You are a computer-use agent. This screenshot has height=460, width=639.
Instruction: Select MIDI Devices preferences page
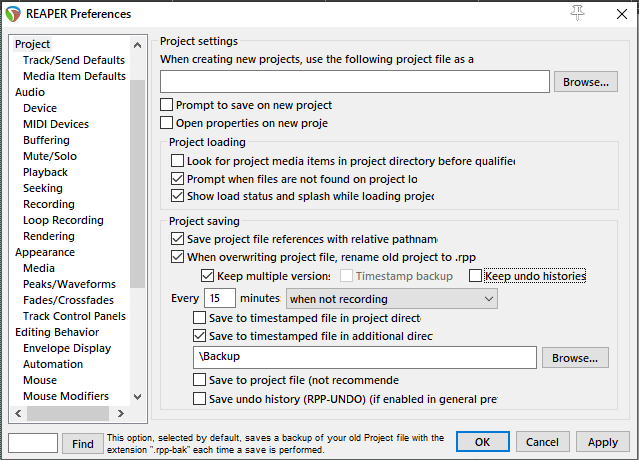pyautogui.click(x=56, y=124)
